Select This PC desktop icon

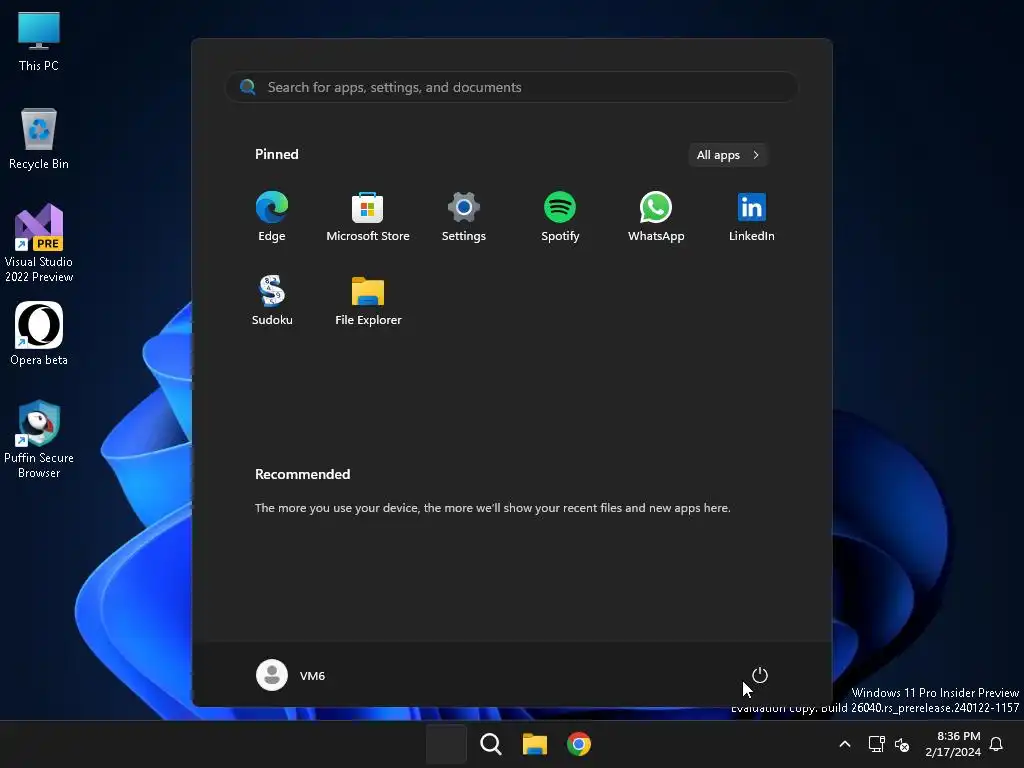39,41
